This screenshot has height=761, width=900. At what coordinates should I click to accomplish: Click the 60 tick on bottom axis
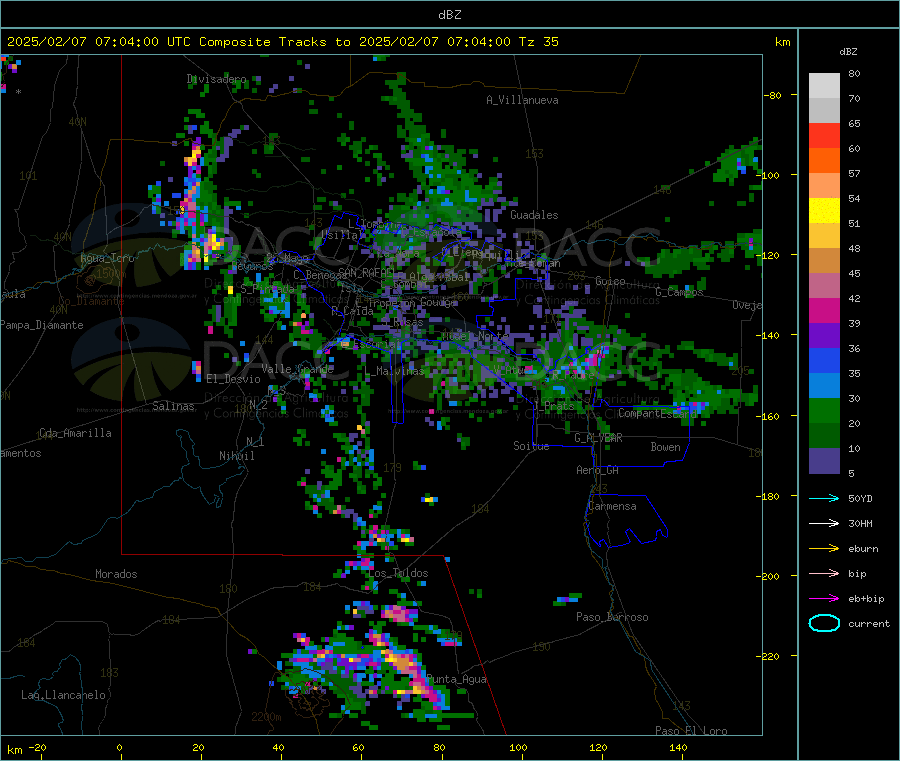(358, 748)
